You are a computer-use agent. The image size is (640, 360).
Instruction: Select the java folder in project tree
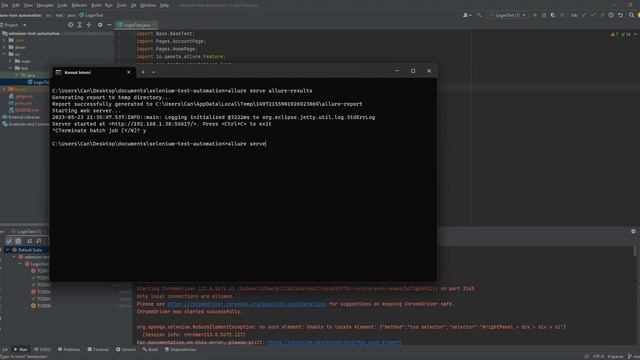click(28, 75)
